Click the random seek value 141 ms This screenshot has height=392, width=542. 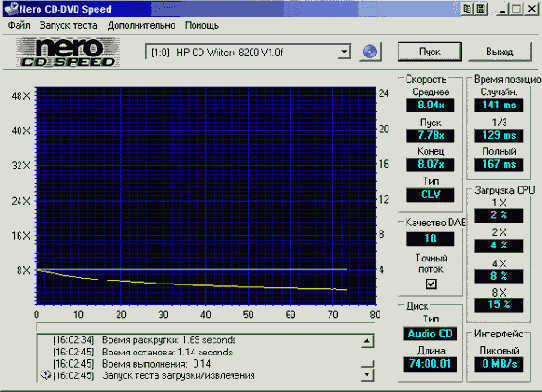498,105
